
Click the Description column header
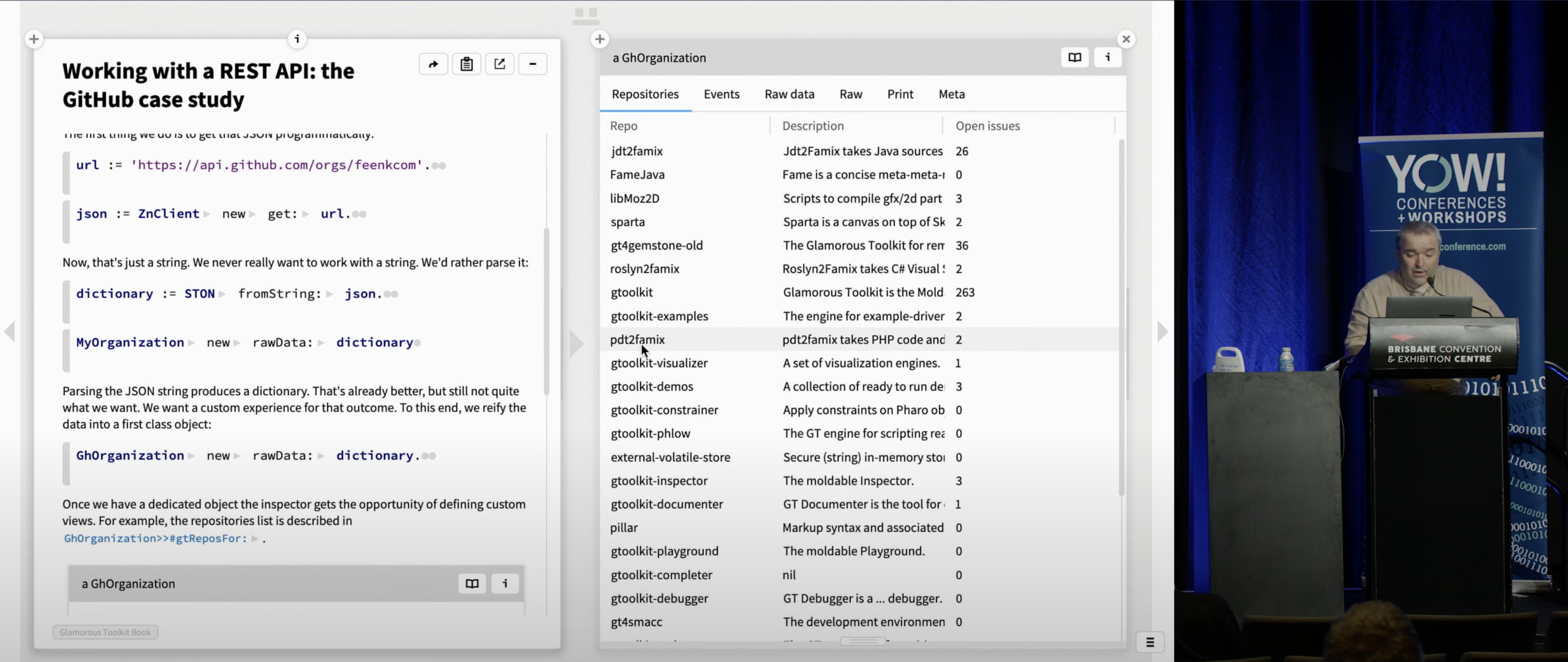(813, 125)
